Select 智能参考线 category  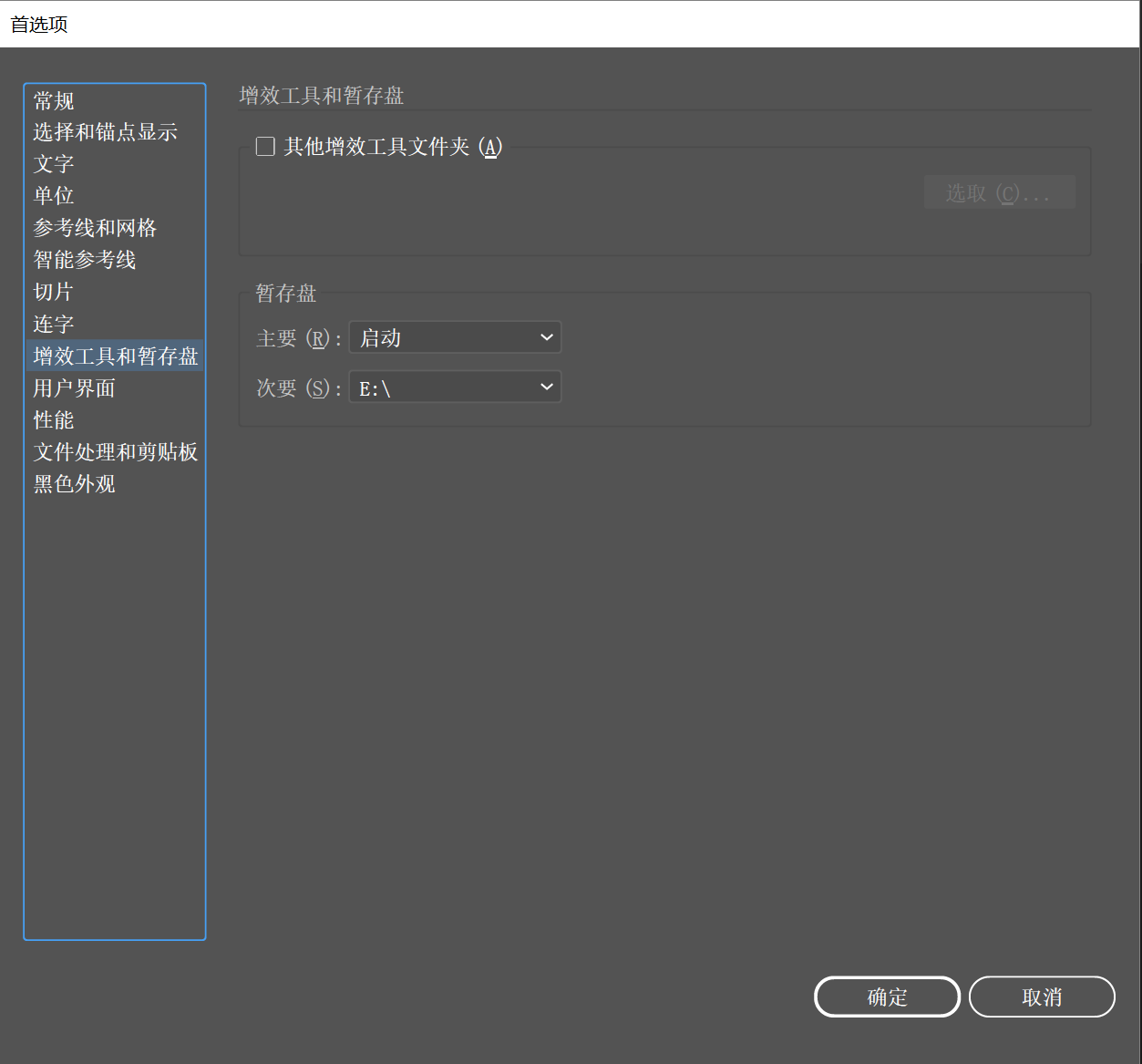pyautogui.click(x=114, y=260)
